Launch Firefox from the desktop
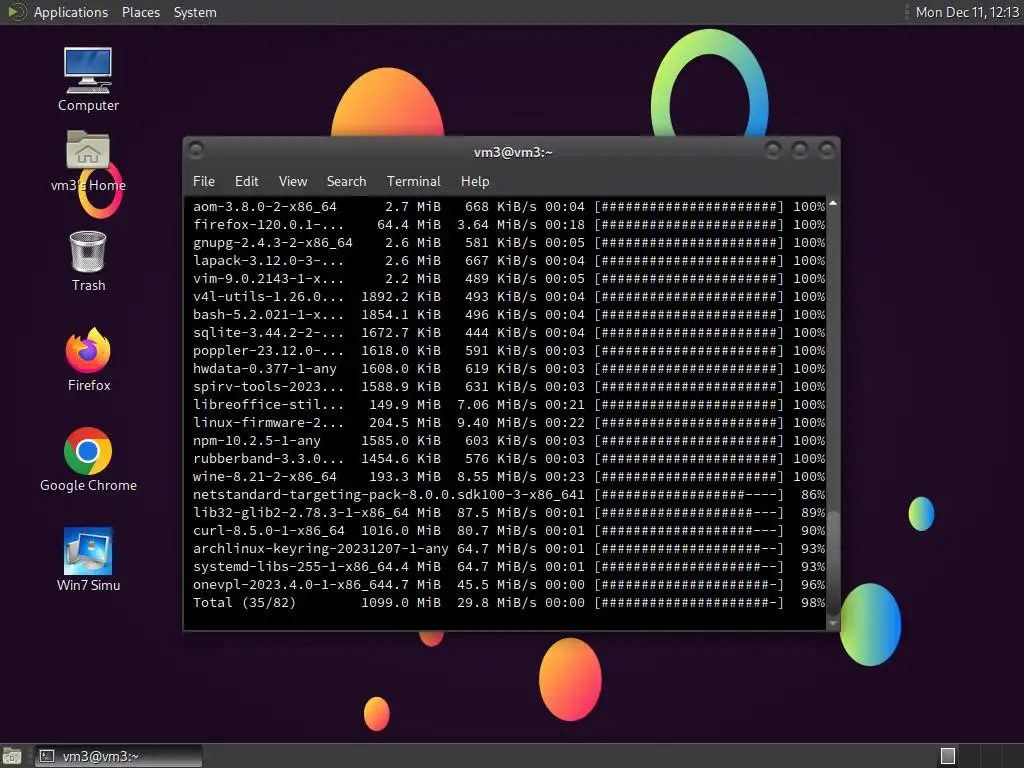 (88, 360)
